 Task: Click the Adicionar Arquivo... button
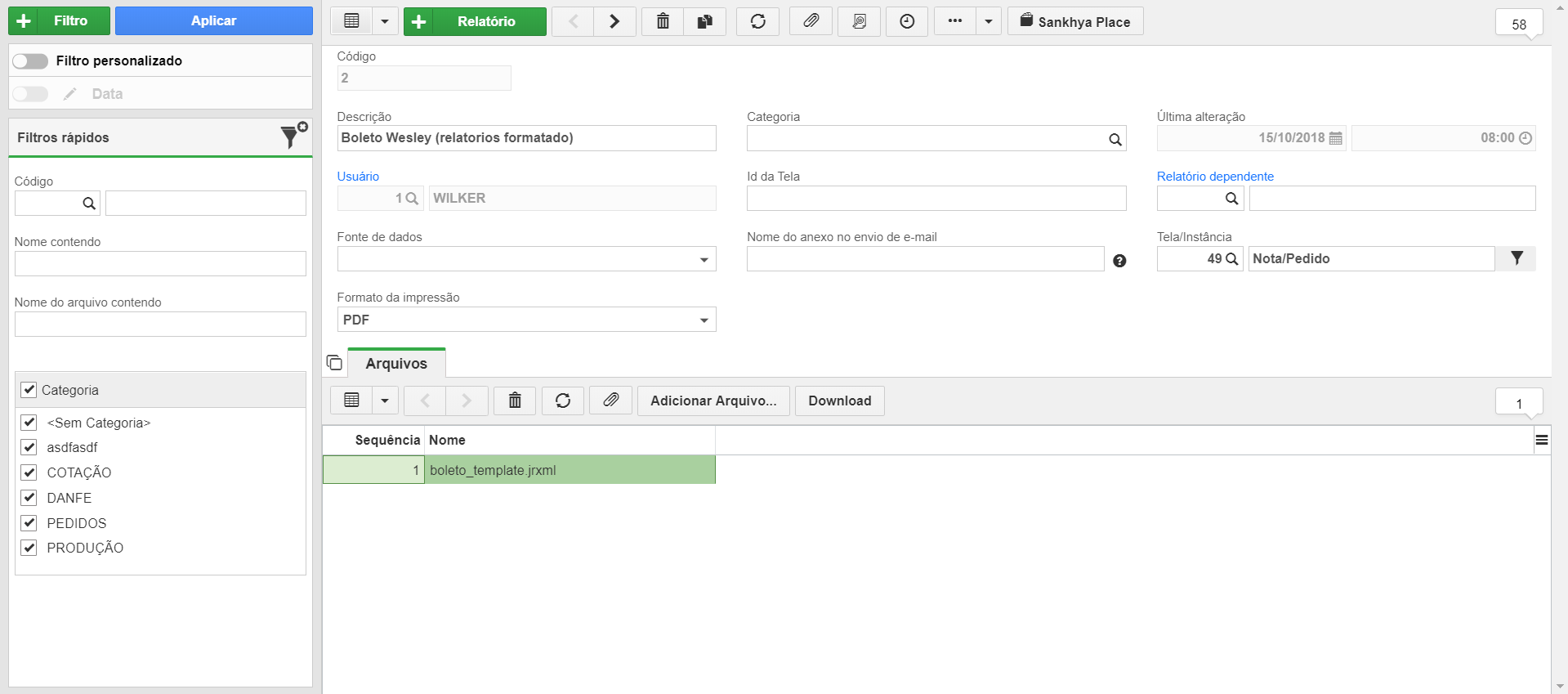tap(713, 401)
